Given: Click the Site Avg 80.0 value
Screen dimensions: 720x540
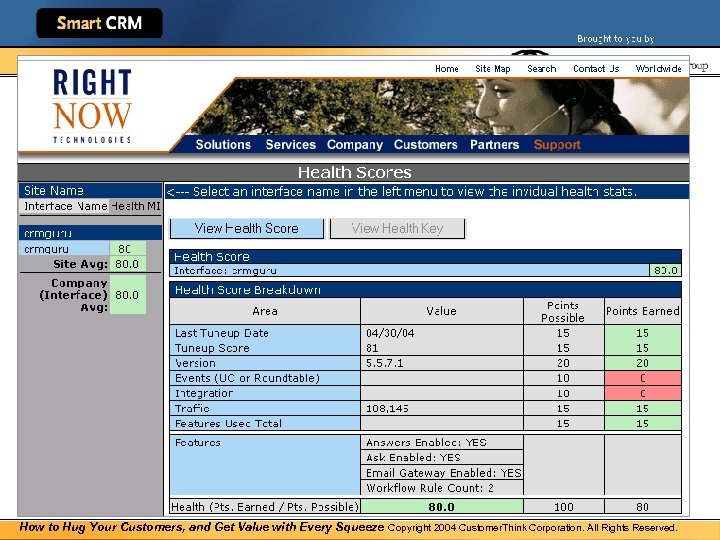Looking at the screenshot, I should [127, 264].
